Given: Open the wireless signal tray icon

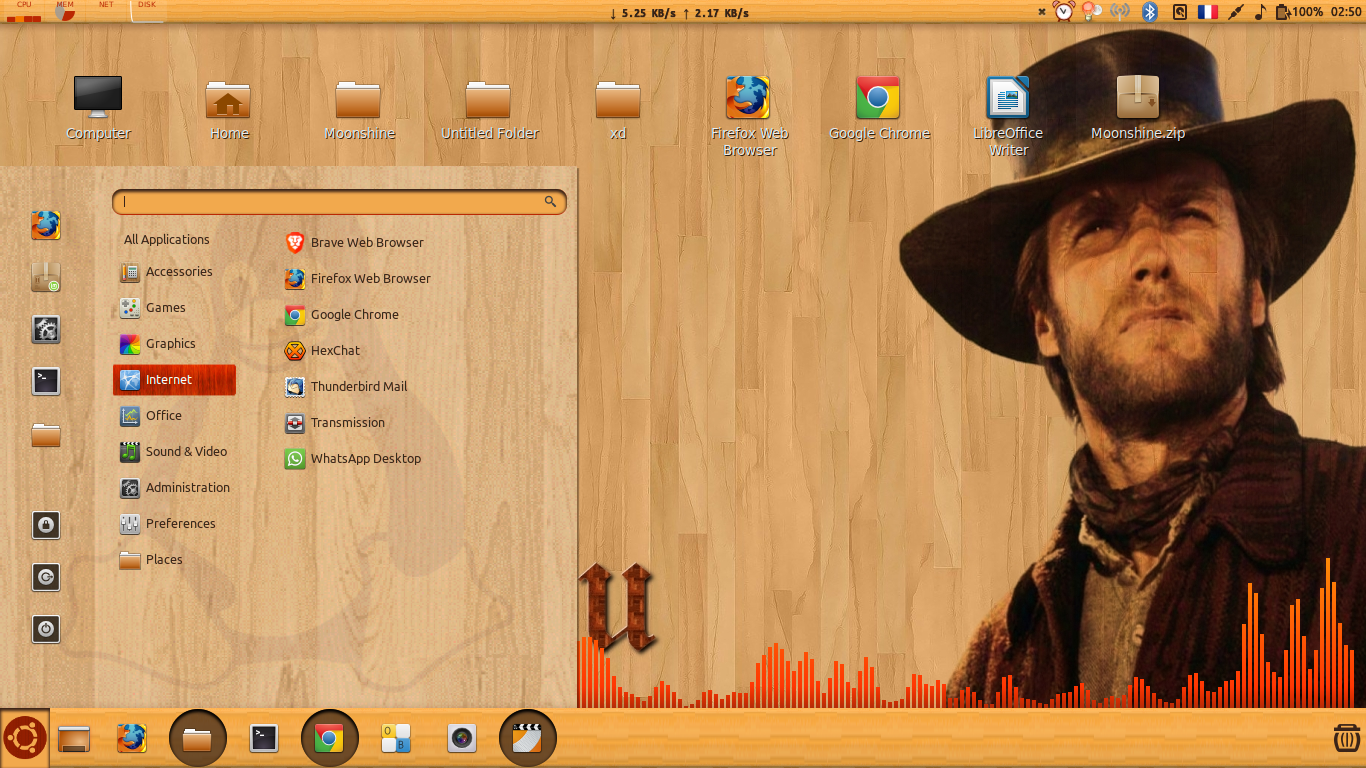Looking at the screenshot, I should 1120,12.
